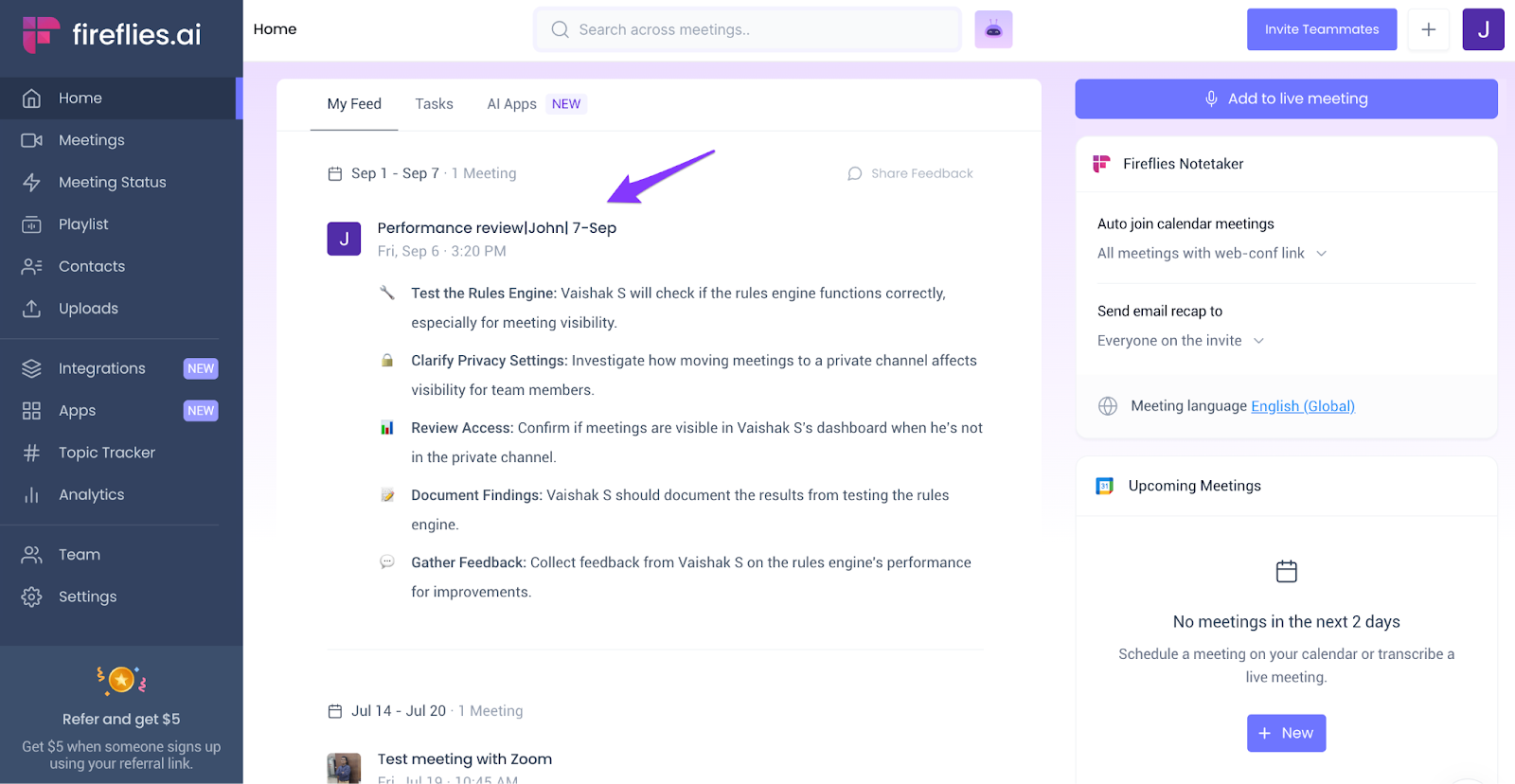Screen dimensions: 1515x784
Task: Open the purple AI bot assistant icon
Action: pos(993,30)
